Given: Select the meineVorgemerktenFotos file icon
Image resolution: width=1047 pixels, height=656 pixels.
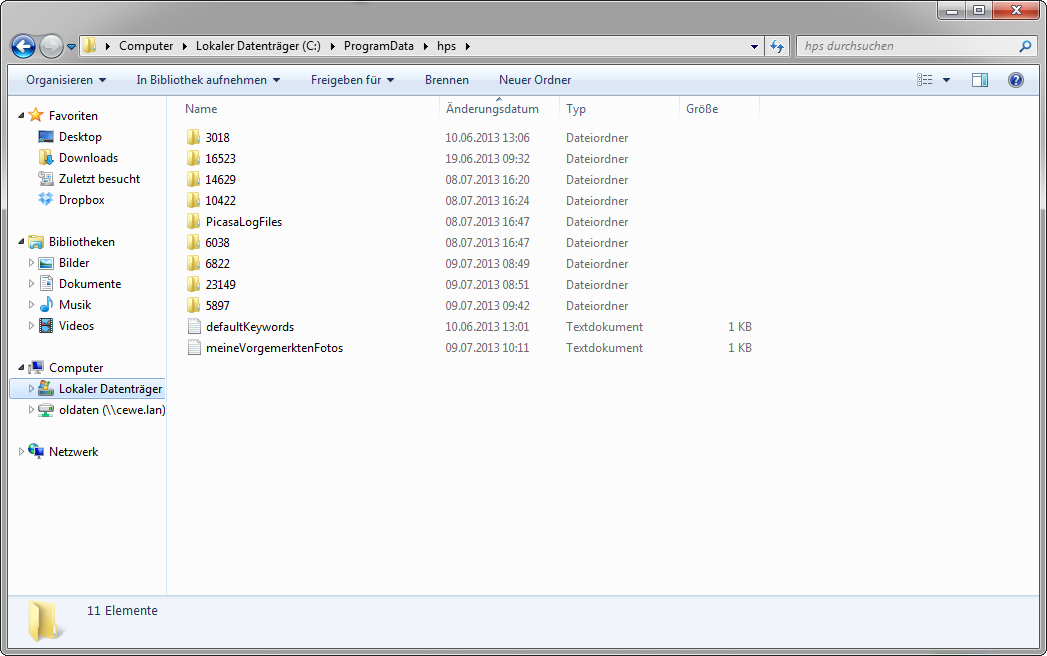Looking at the screenshot, I should (194, 348).
